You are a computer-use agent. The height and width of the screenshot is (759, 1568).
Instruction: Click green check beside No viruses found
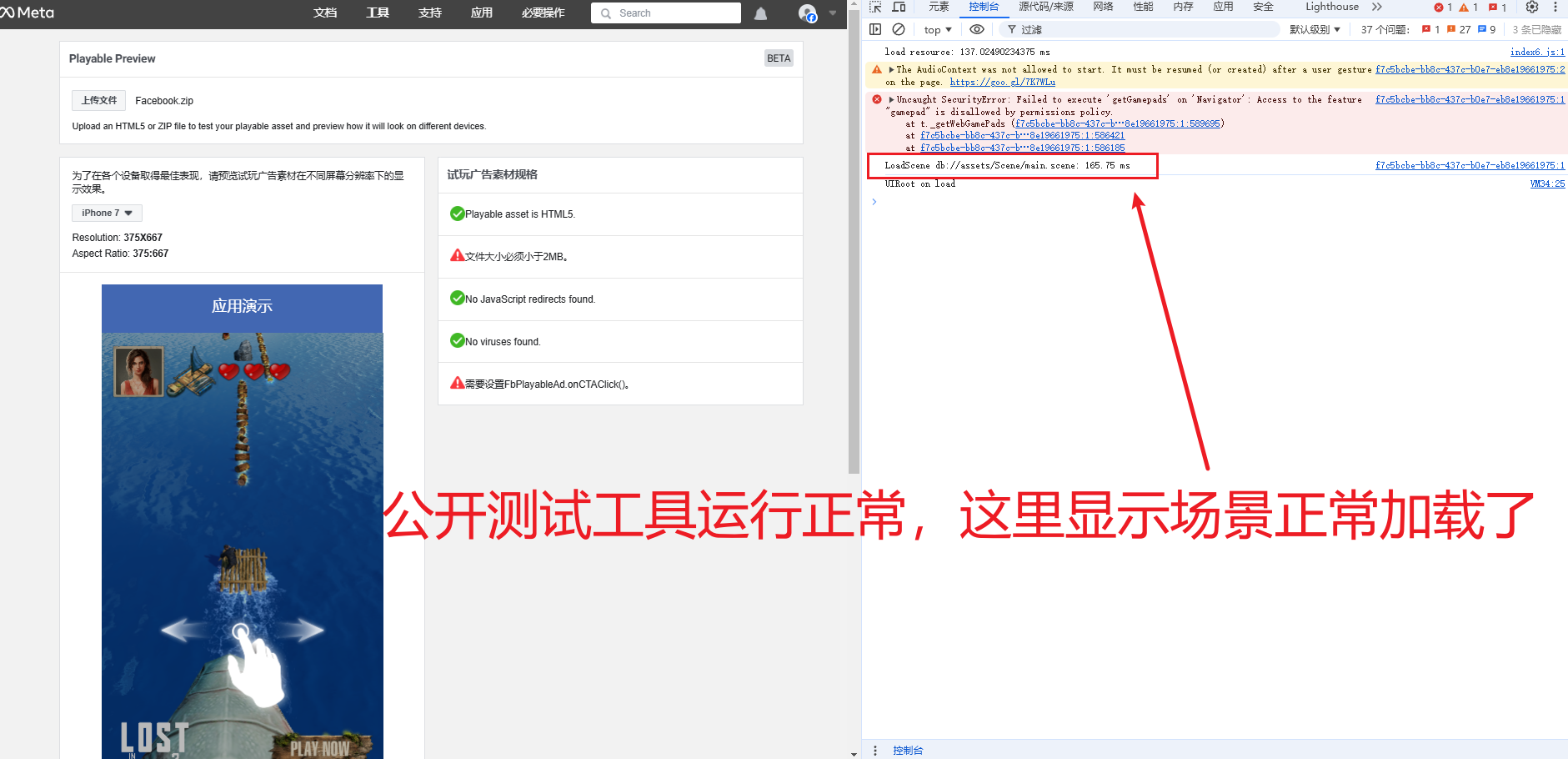(457, 340)
